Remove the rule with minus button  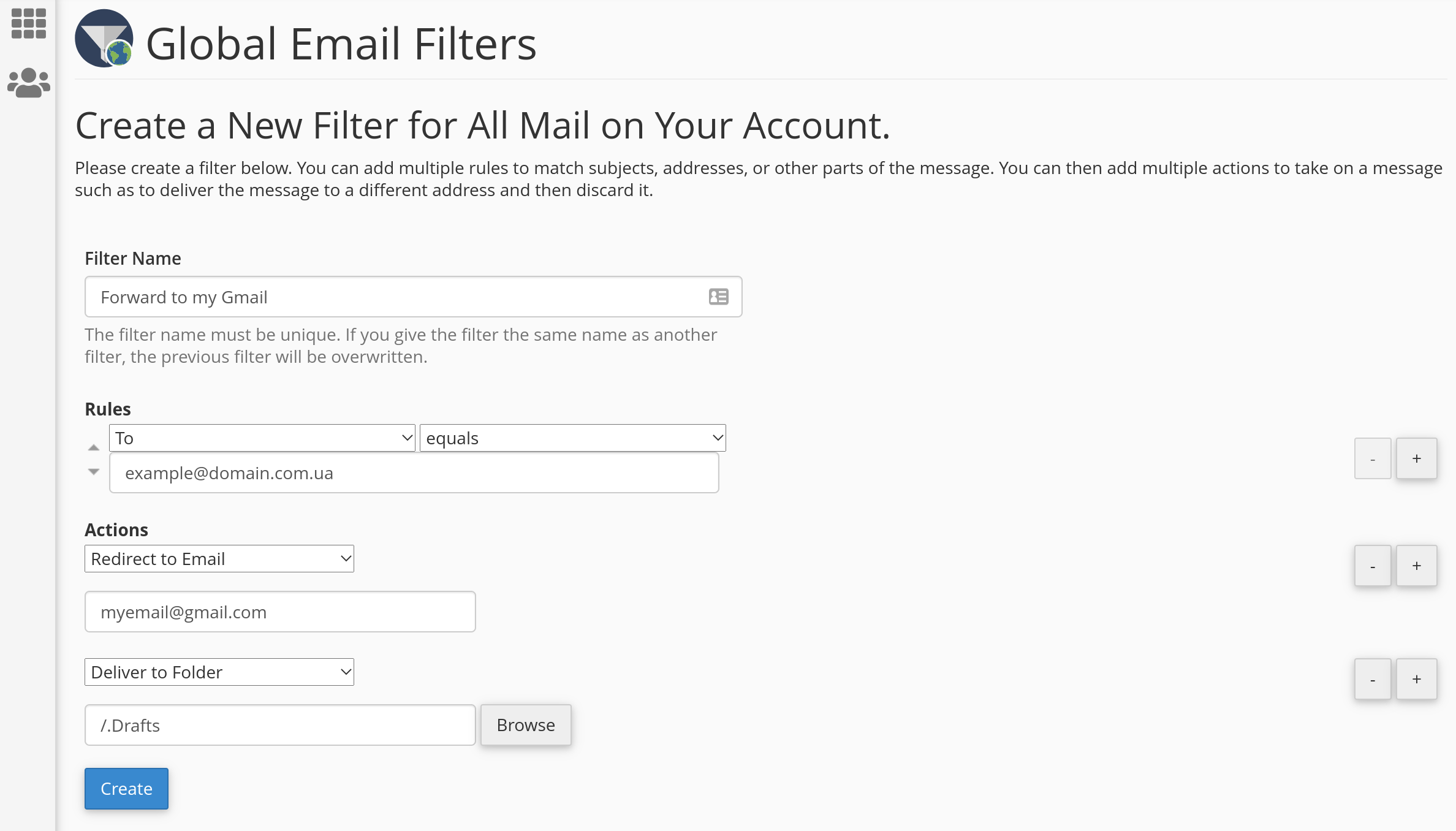(1372, 458)
